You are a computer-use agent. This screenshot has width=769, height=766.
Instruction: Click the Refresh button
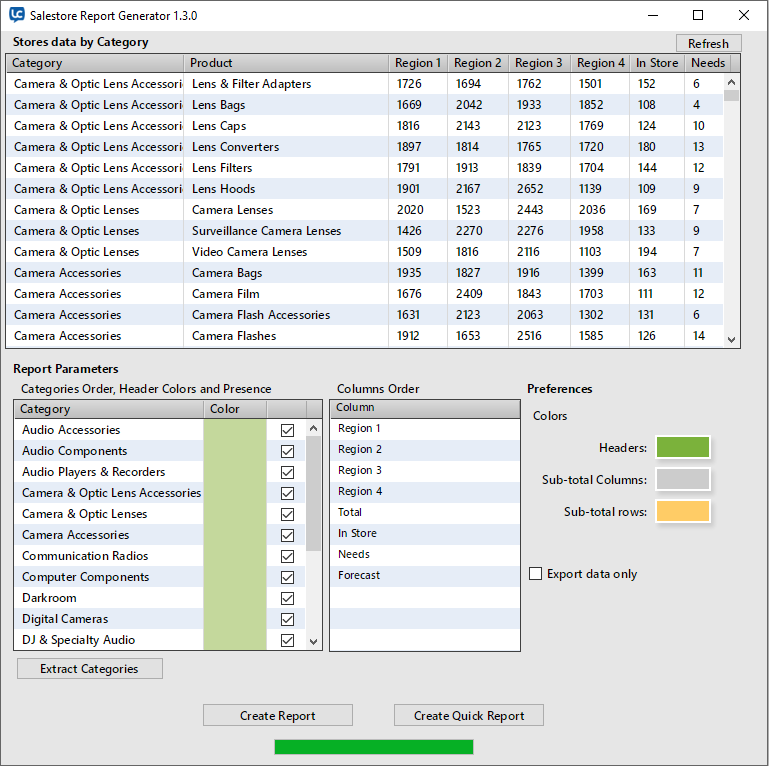tap(708, 43)
